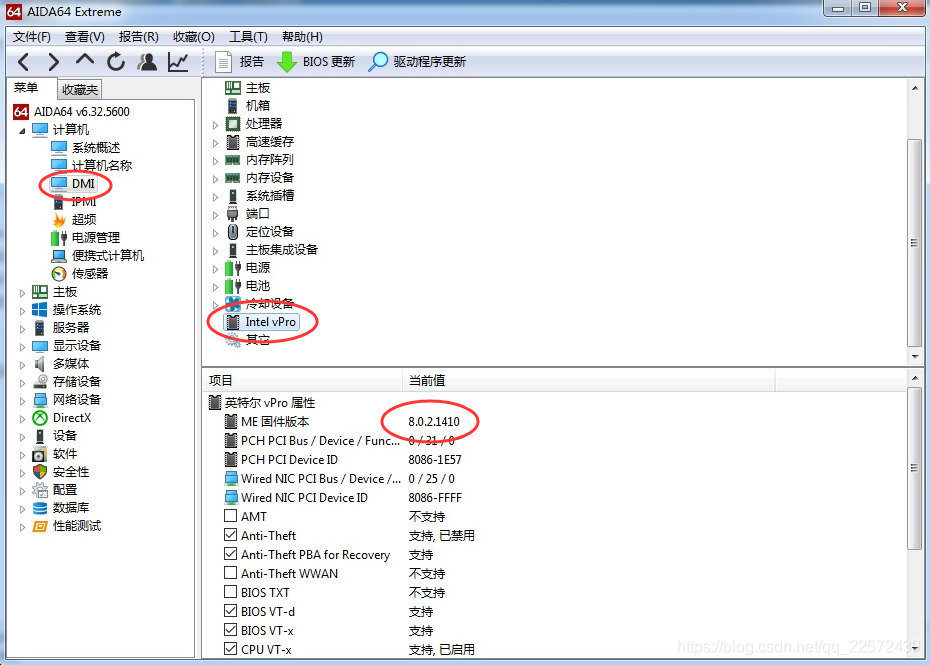930x665 pixels.
Task: Expand the 高速缓存 node in the DMI list
Action: click(215, 142)
